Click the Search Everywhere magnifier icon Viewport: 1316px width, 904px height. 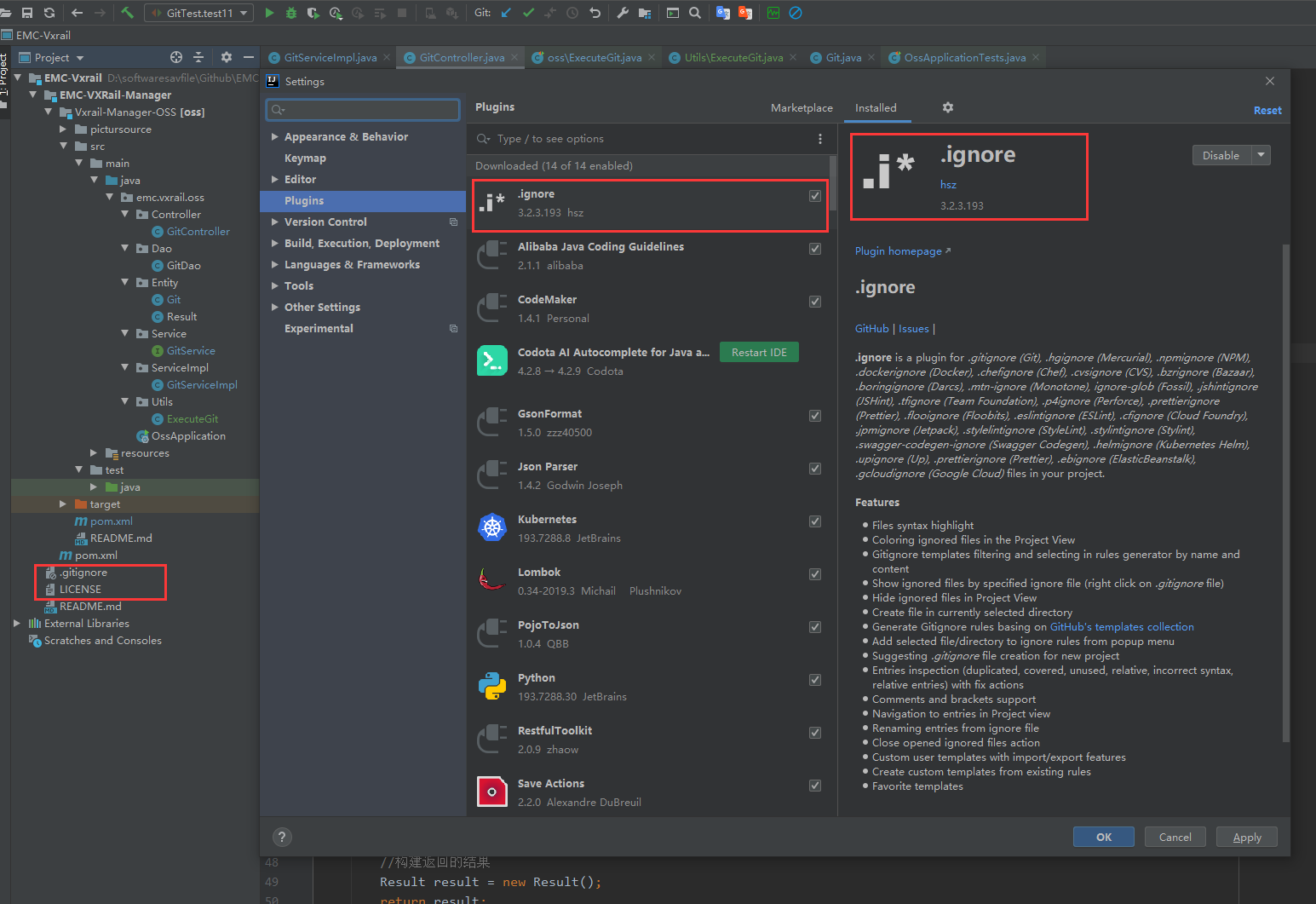click(x=695, y=13)
